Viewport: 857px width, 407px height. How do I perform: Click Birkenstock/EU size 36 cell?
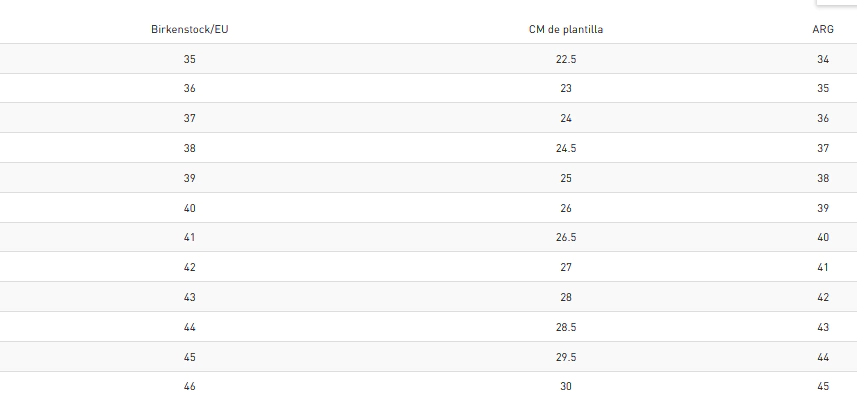[x=190, y=89]
